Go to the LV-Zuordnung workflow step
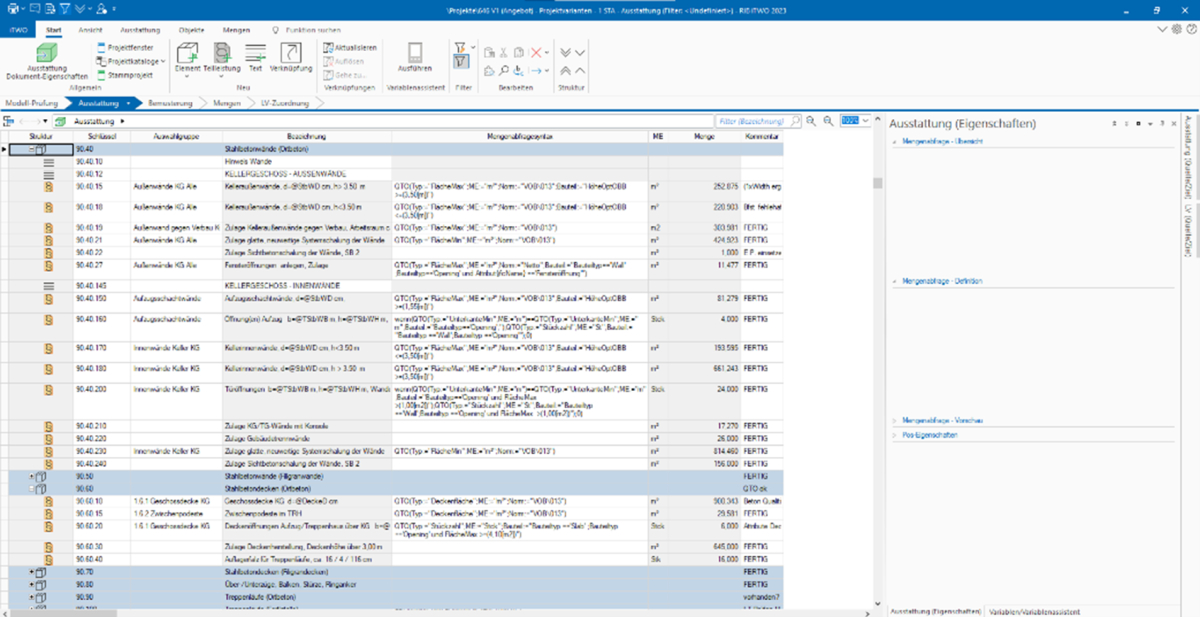1200x617 pixels. click(284, 103)
